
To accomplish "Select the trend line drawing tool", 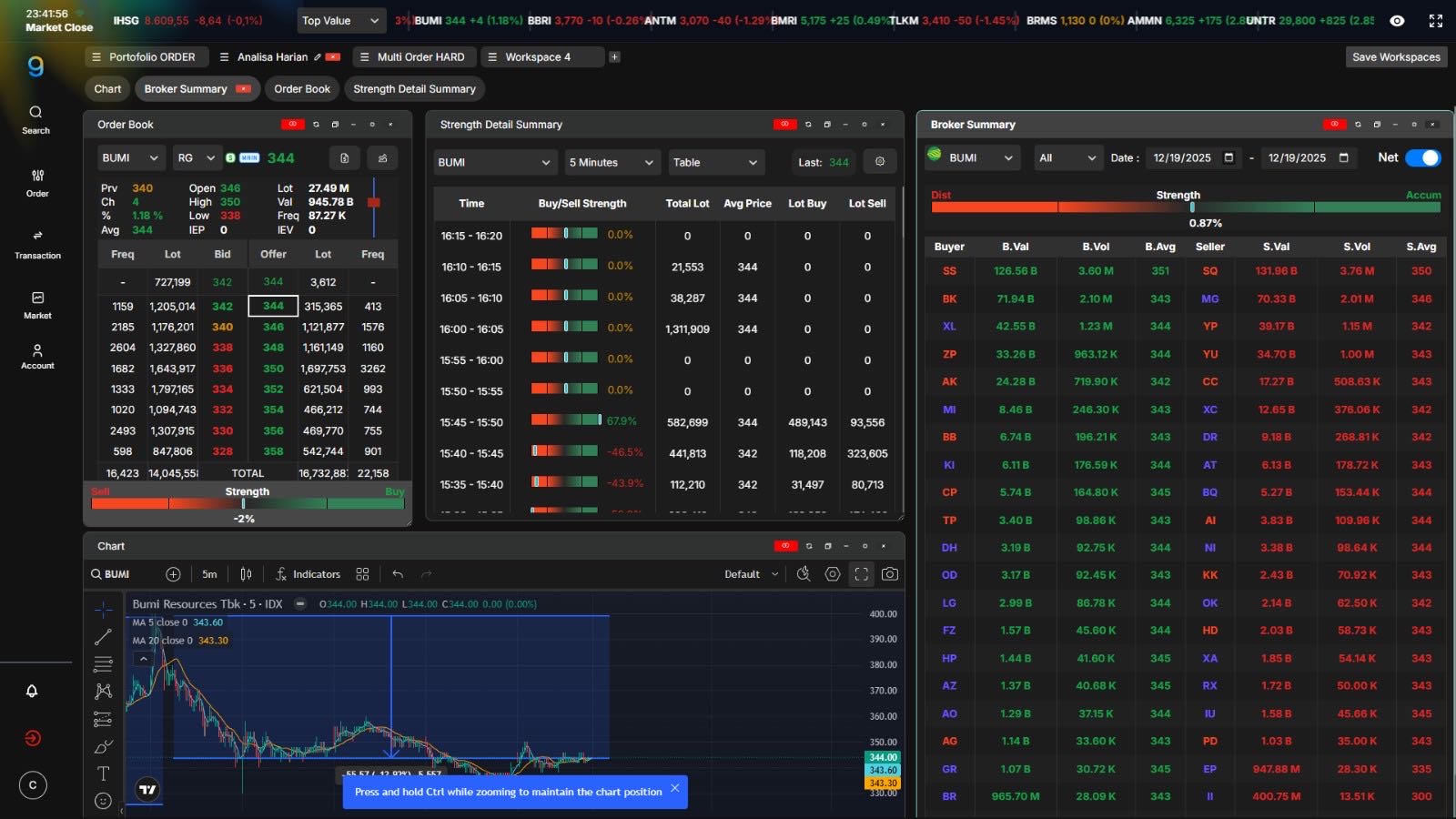I will point(103,637).
